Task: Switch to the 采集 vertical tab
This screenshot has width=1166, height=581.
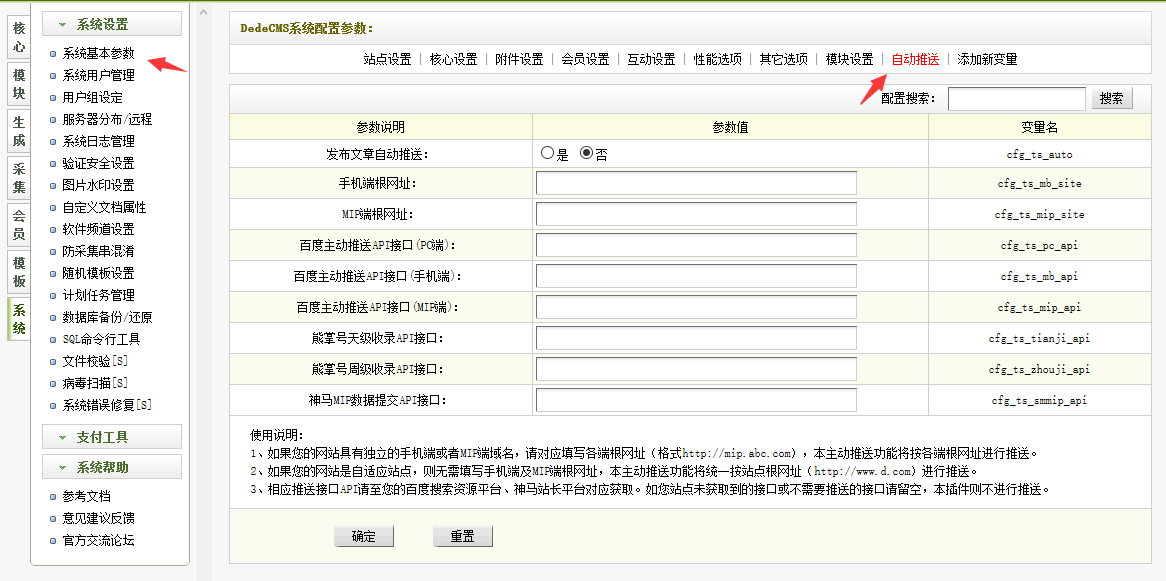Action: coord(19,178)
